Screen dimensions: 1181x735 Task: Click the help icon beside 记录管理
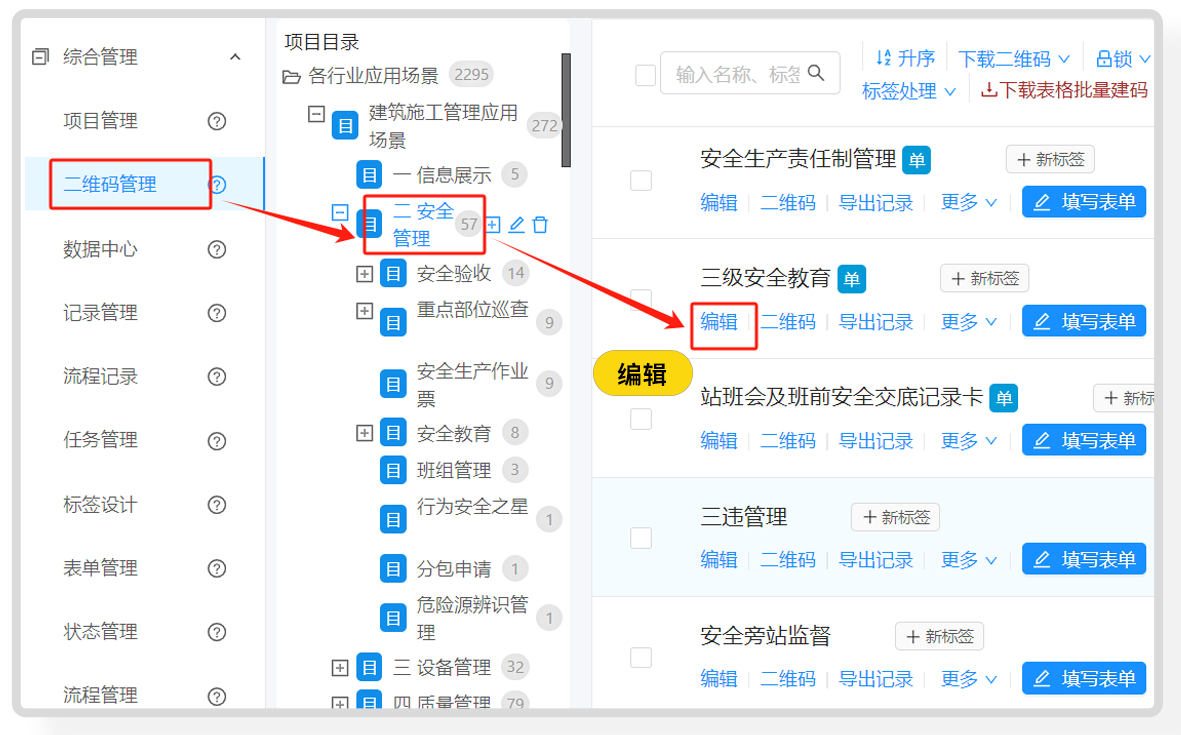coord(217,313)
